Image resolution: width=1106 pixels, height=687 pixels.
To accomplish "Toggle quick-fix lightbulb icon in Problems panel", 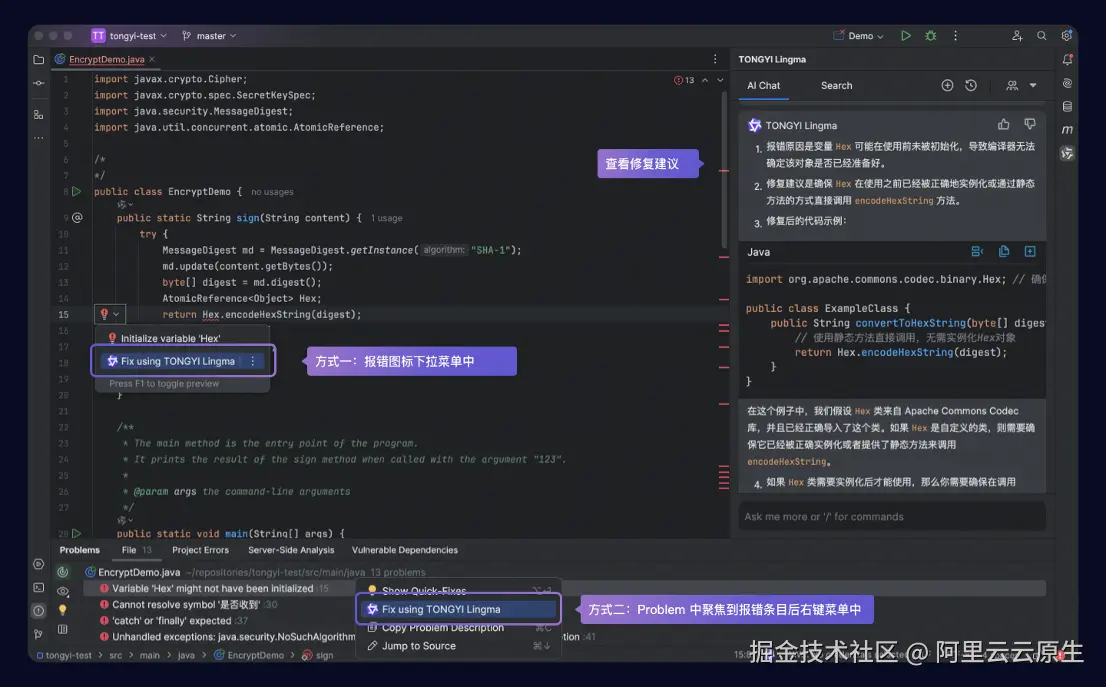I will coord(63,610).
